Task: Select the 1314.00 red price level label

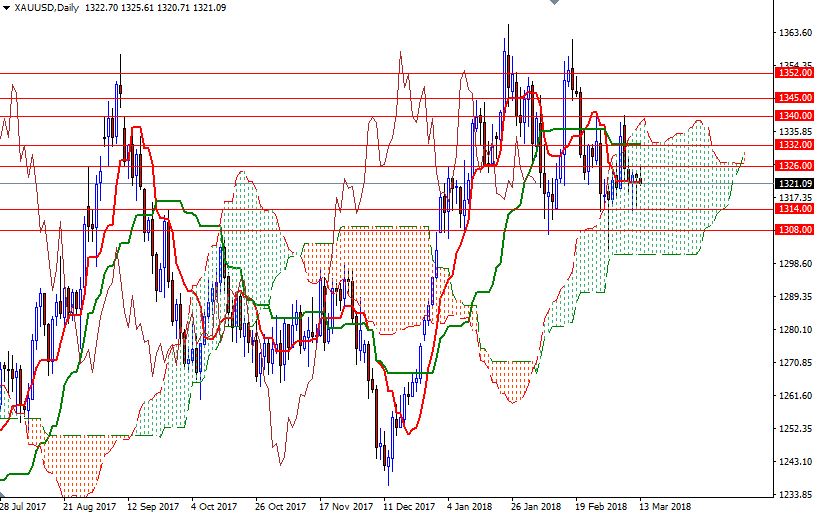Action: pos(794,209)
